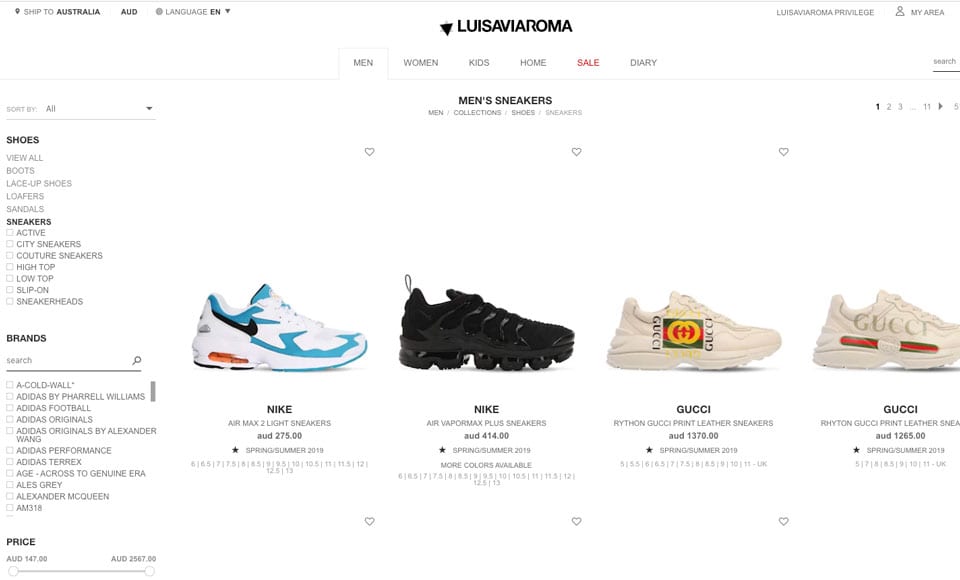Add Nike Air Max 2 Light to wishlist
This screenshot has height=580, width=960.
coord(369,152)
